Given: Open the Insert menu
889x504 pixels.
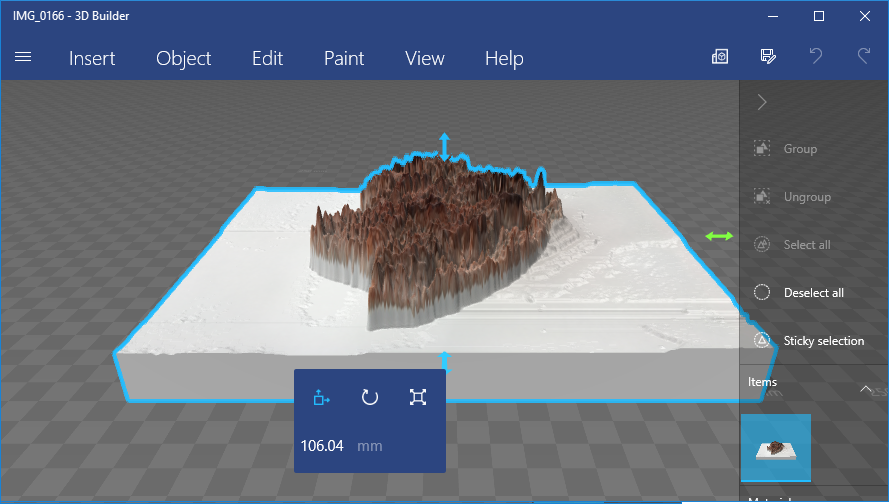Looking at the screenshot, I should [x=92, y=58].
